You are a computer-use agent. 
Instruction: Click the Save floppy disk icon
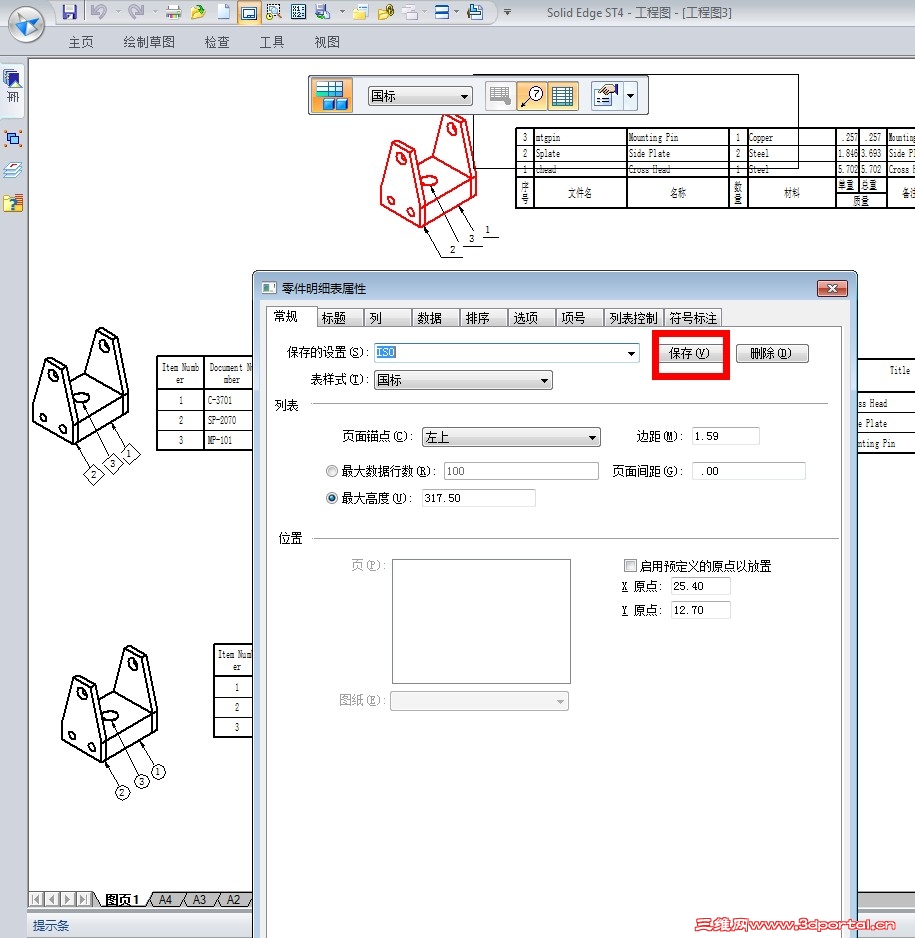[70, 11]
